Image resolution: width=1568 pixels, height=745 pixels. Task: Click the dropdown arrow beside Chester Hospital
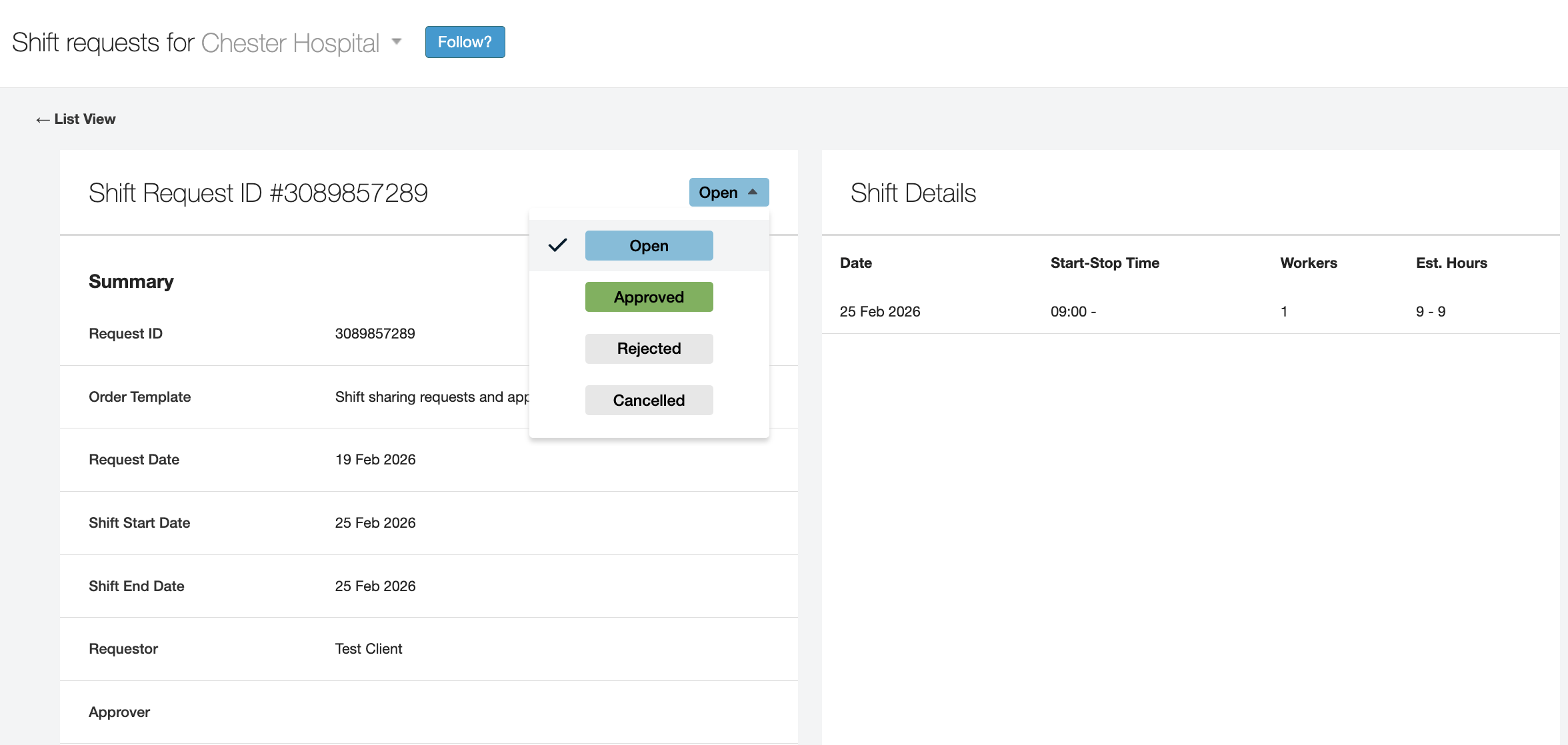396,41
